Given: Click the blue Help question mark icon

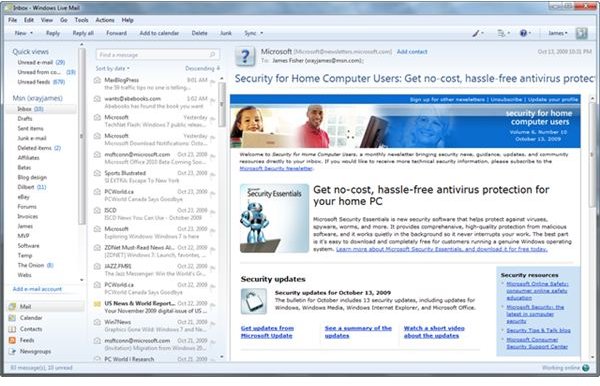Looking at the screenshot, I should click(523, 33).
